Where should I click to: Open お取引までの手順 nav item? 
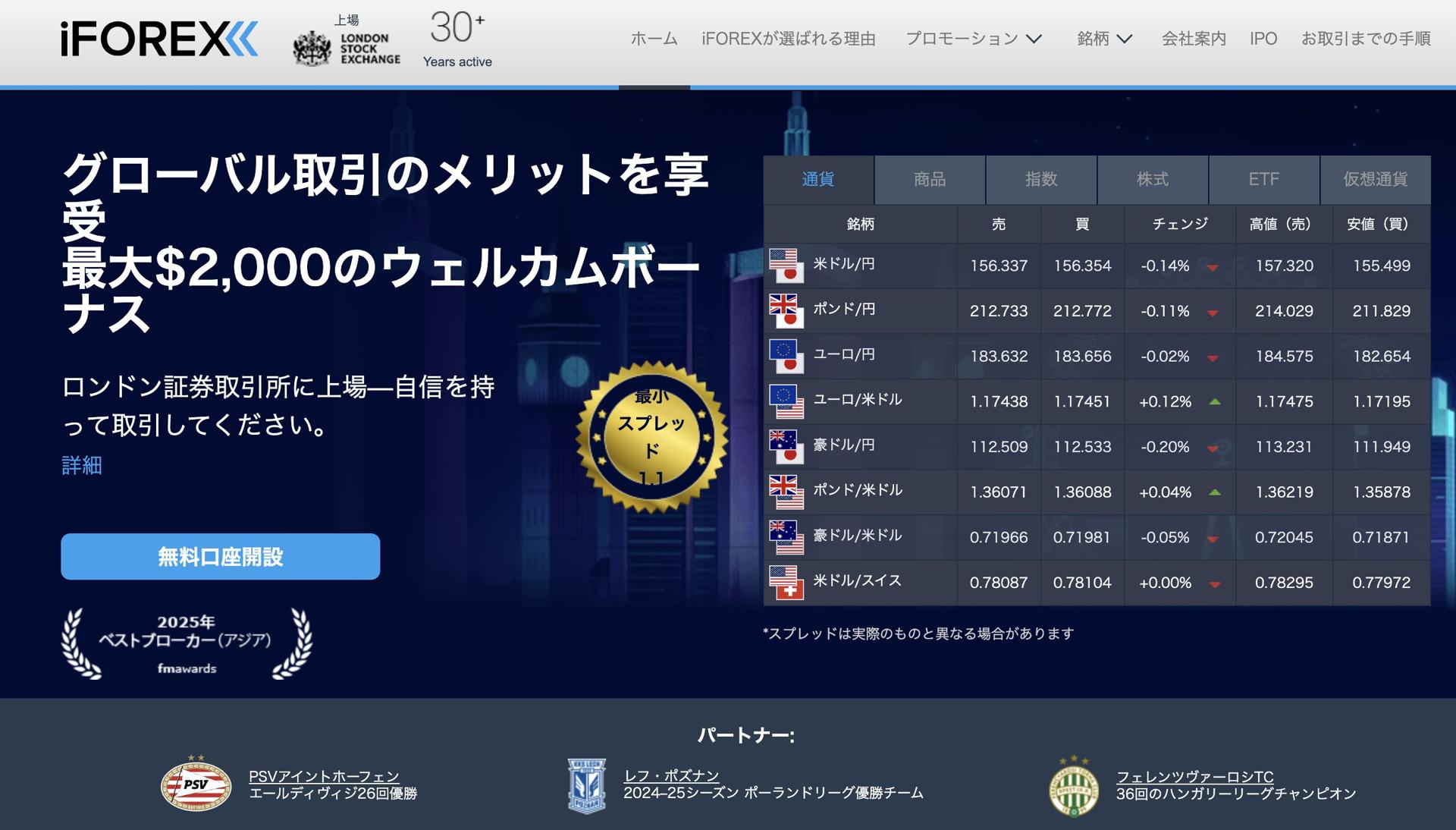click(x=1366, y=39)
